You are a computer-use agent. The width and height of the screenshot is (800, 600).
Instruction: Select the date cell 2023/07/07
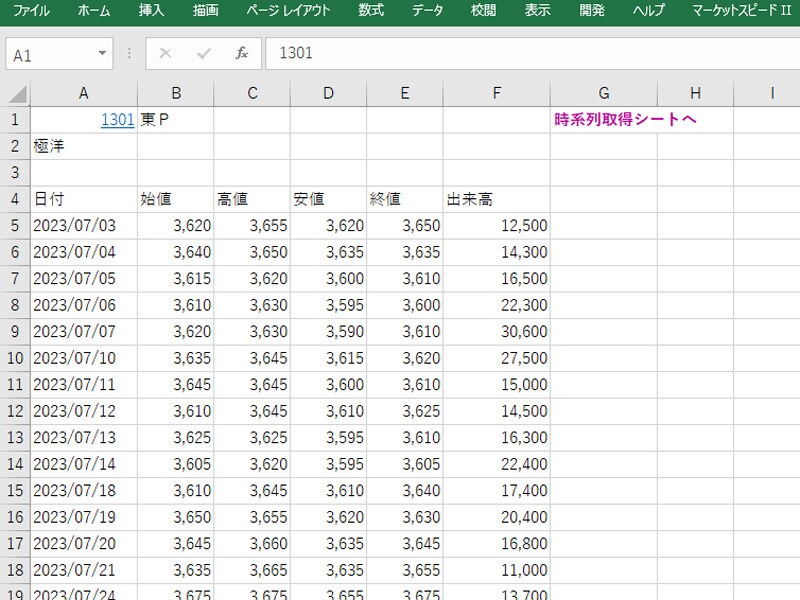(x=84, y=332)
